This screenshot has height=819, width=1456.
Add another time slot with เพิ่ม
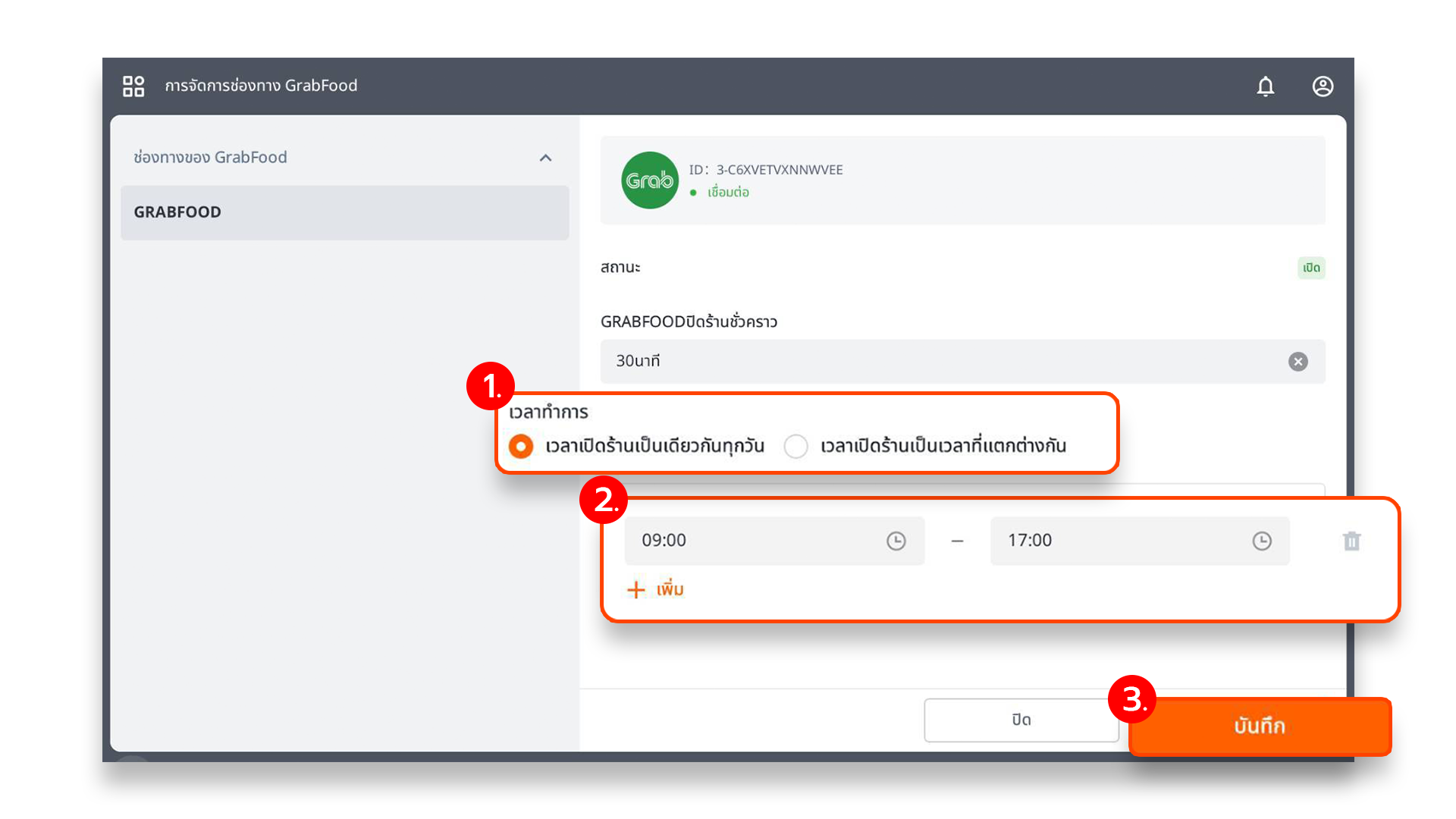point(655,589)
